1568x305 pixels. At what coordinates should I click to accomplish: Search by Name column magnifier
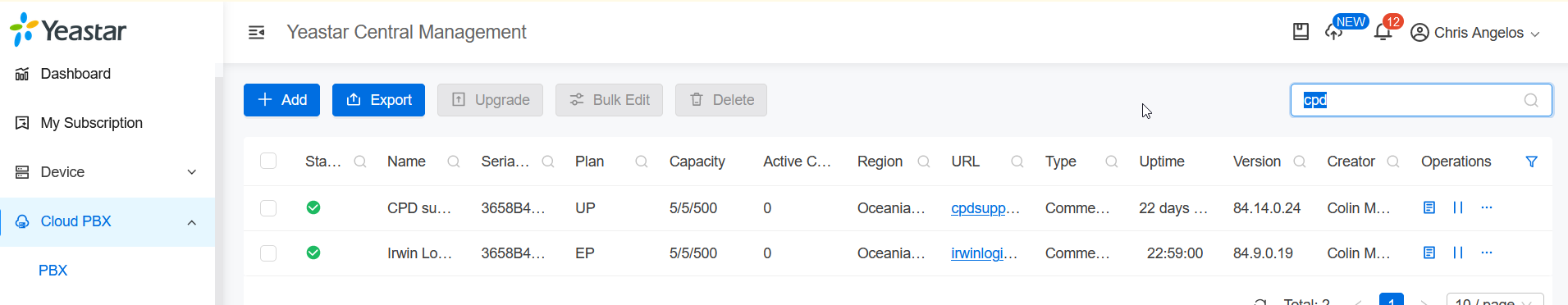click(x=453, y=162)
